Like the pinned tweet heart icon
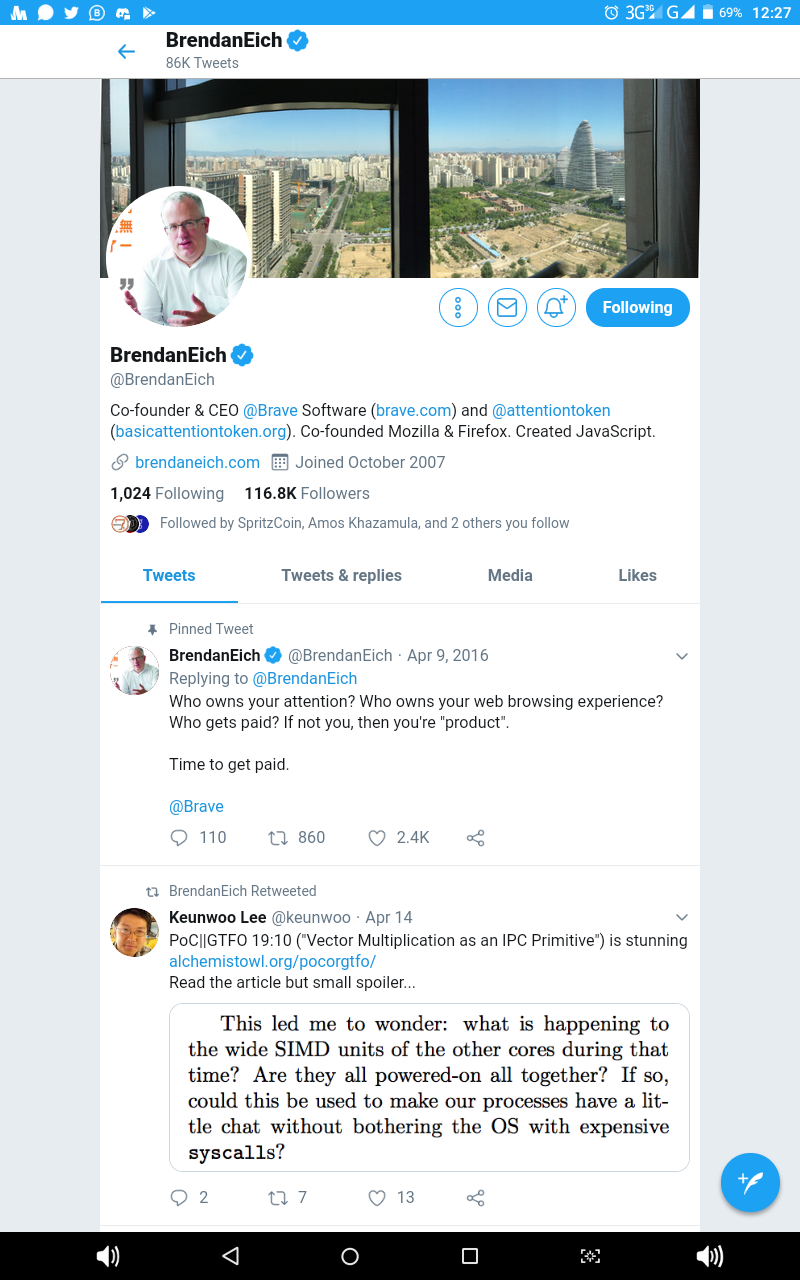 (377, 838)
